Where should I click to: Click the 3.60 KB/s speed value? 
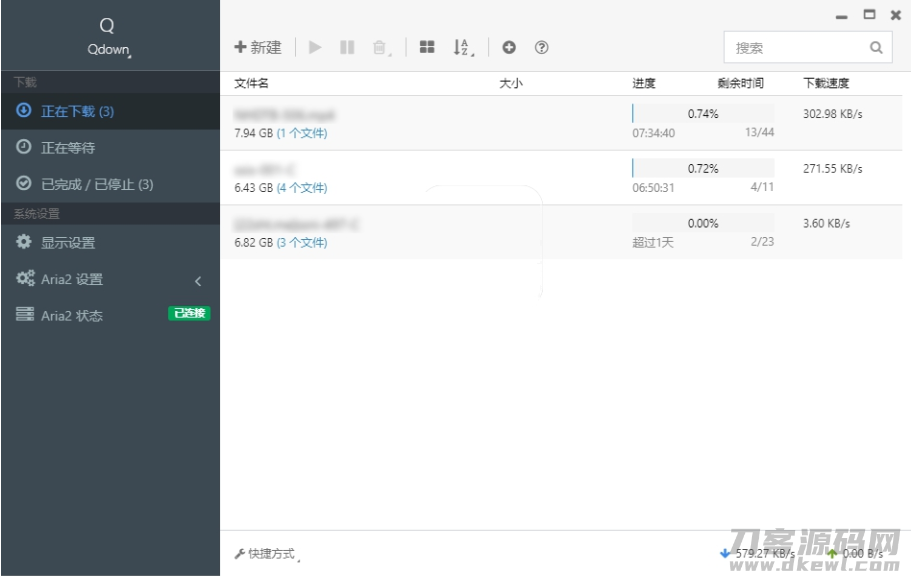pos(826,223)
